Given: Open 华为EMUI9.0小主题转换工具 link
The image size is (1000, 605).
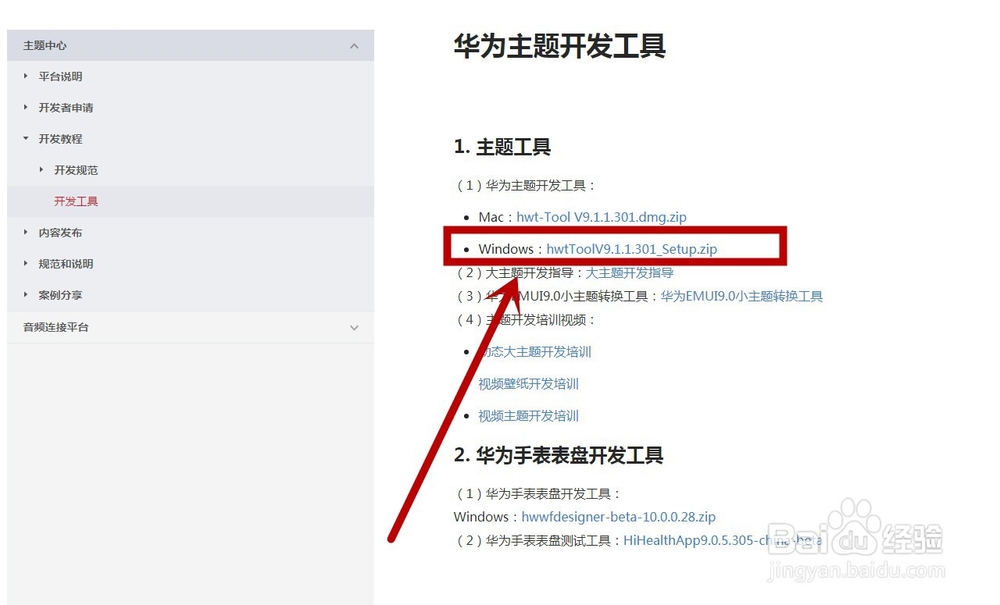Looking at the screenshot, I should (742, 296).
